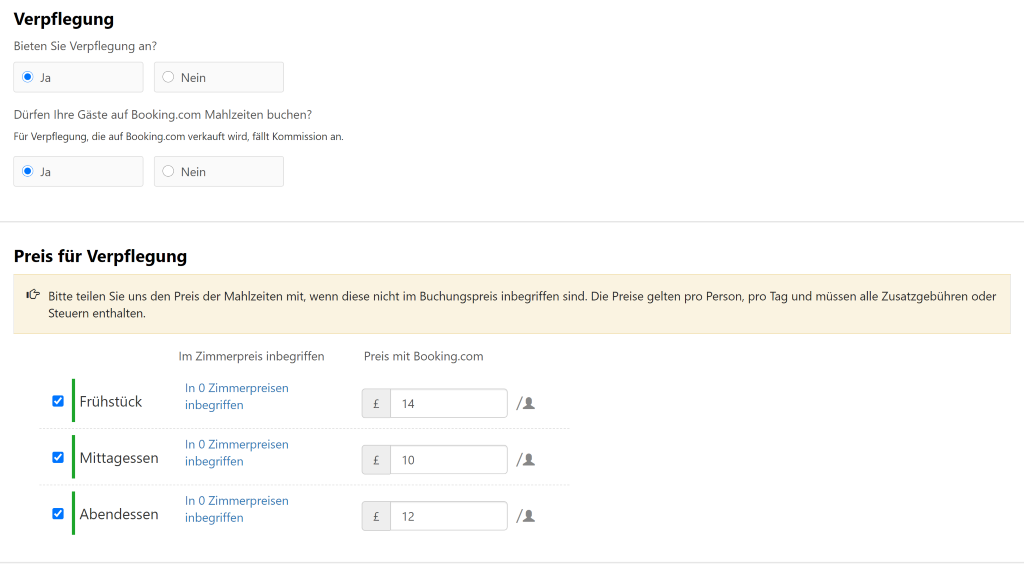Click the 'Bieten Sie Verpflegung an?' question text
The image size is (1024, 572).
[85, 46]
